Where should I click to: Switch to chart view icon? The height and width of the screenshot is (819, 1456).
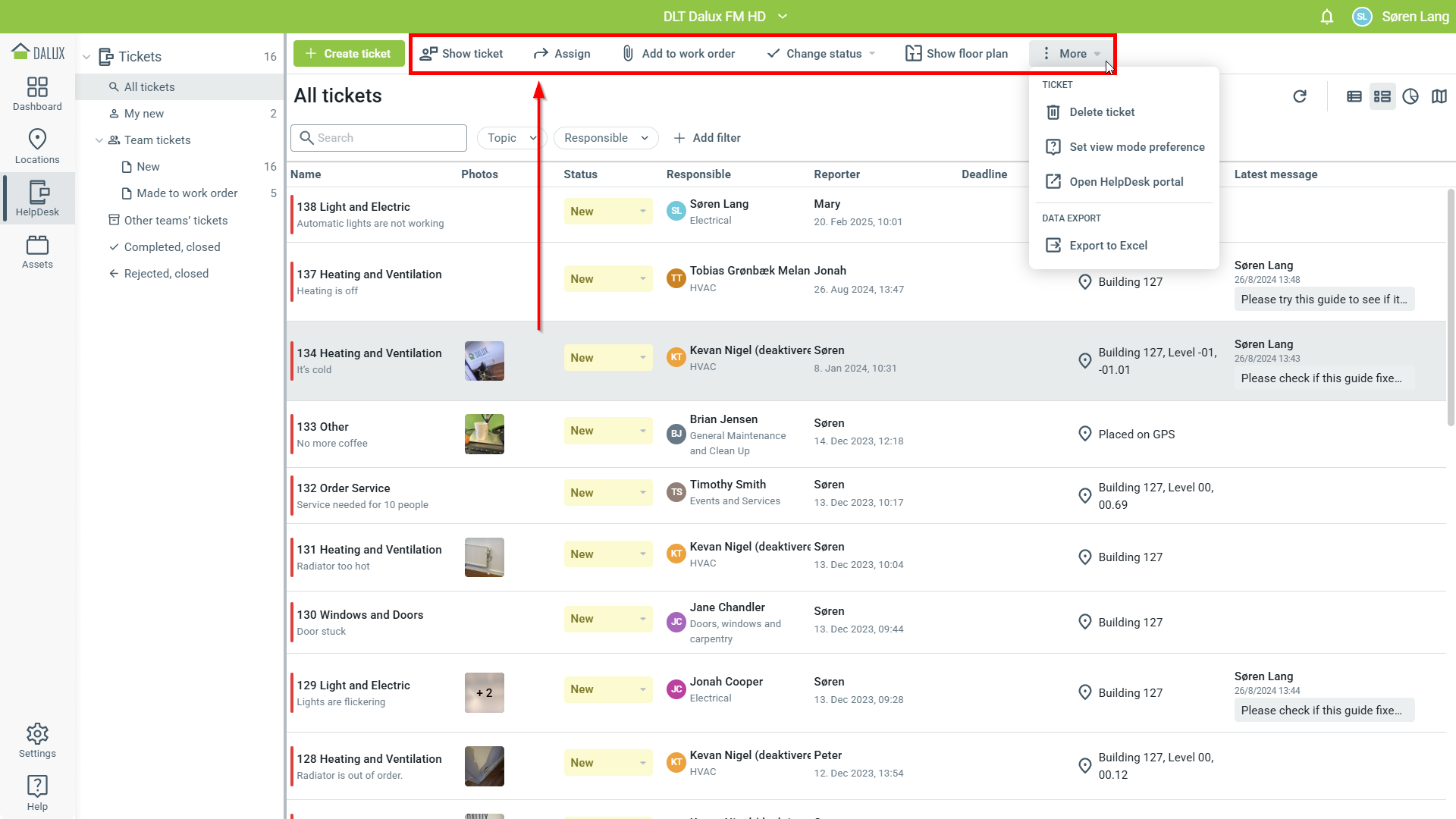point(1410,96)
